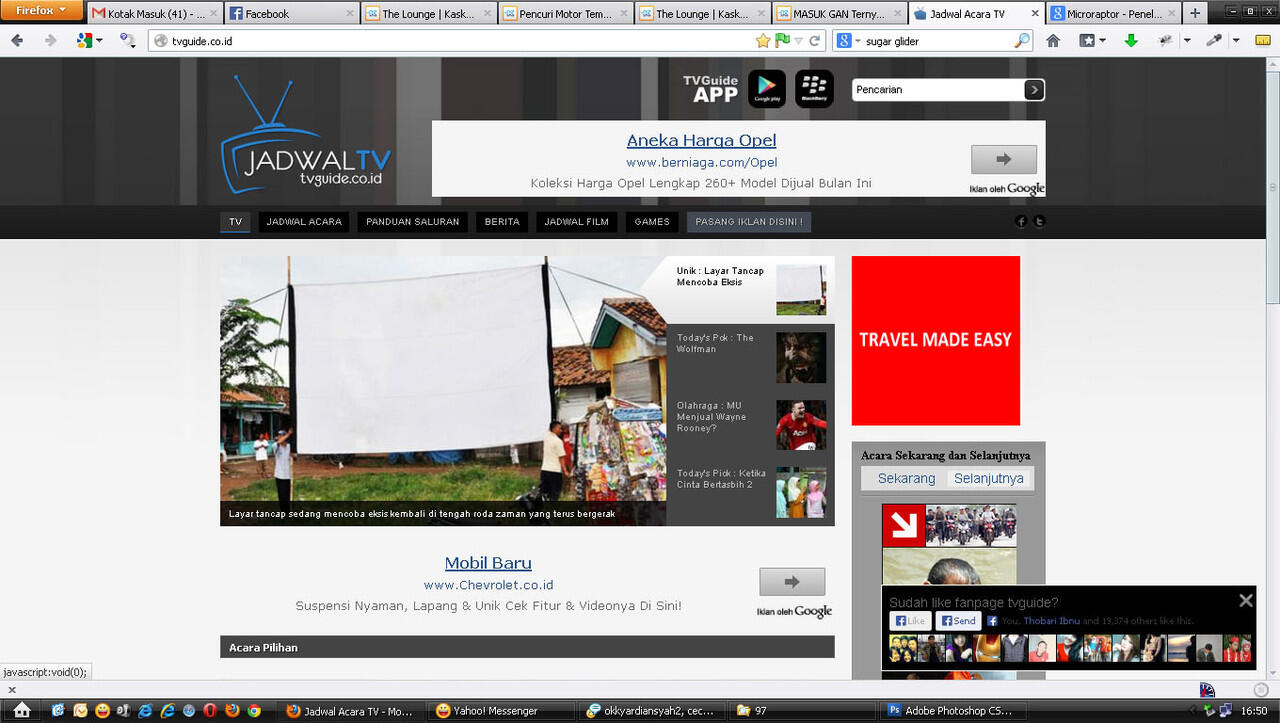Screen dimensions: 1280x723
Task: Open the site's Facebook icon in nav bar
Action: coord(1021,221)
